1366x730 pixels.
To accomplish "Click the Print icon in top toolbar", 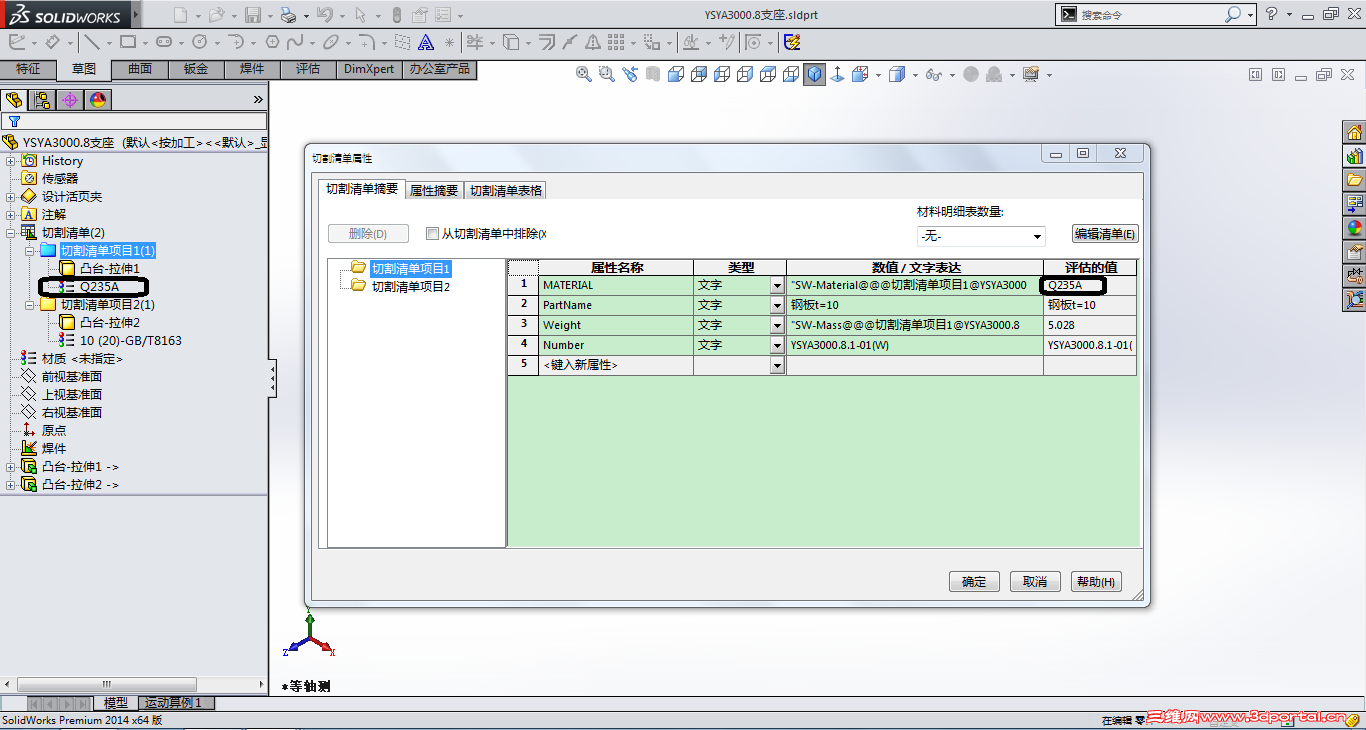I will [288, 15].
